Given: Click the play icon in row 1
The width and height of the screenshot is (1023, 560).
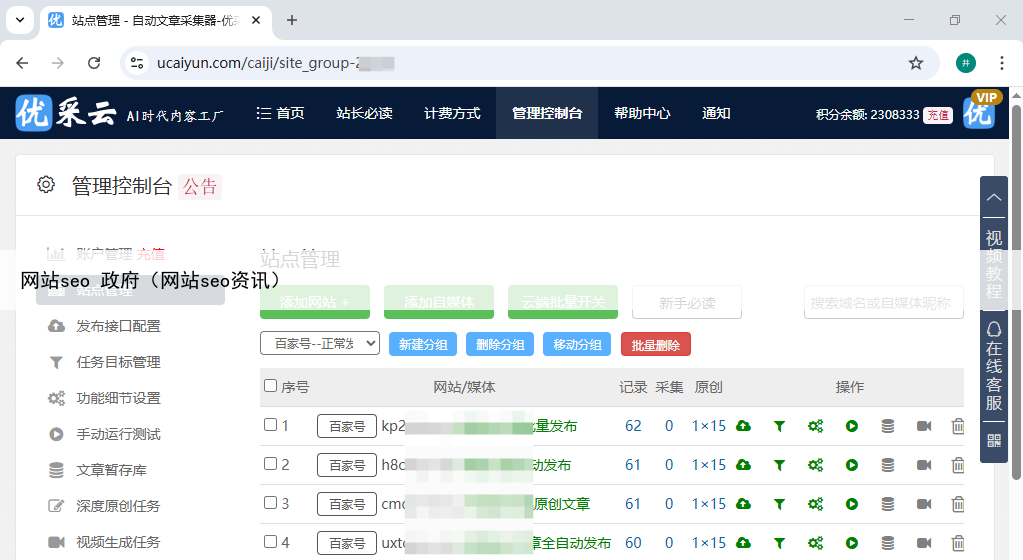Looking at the screenshot, I should [x=851, y=426].
